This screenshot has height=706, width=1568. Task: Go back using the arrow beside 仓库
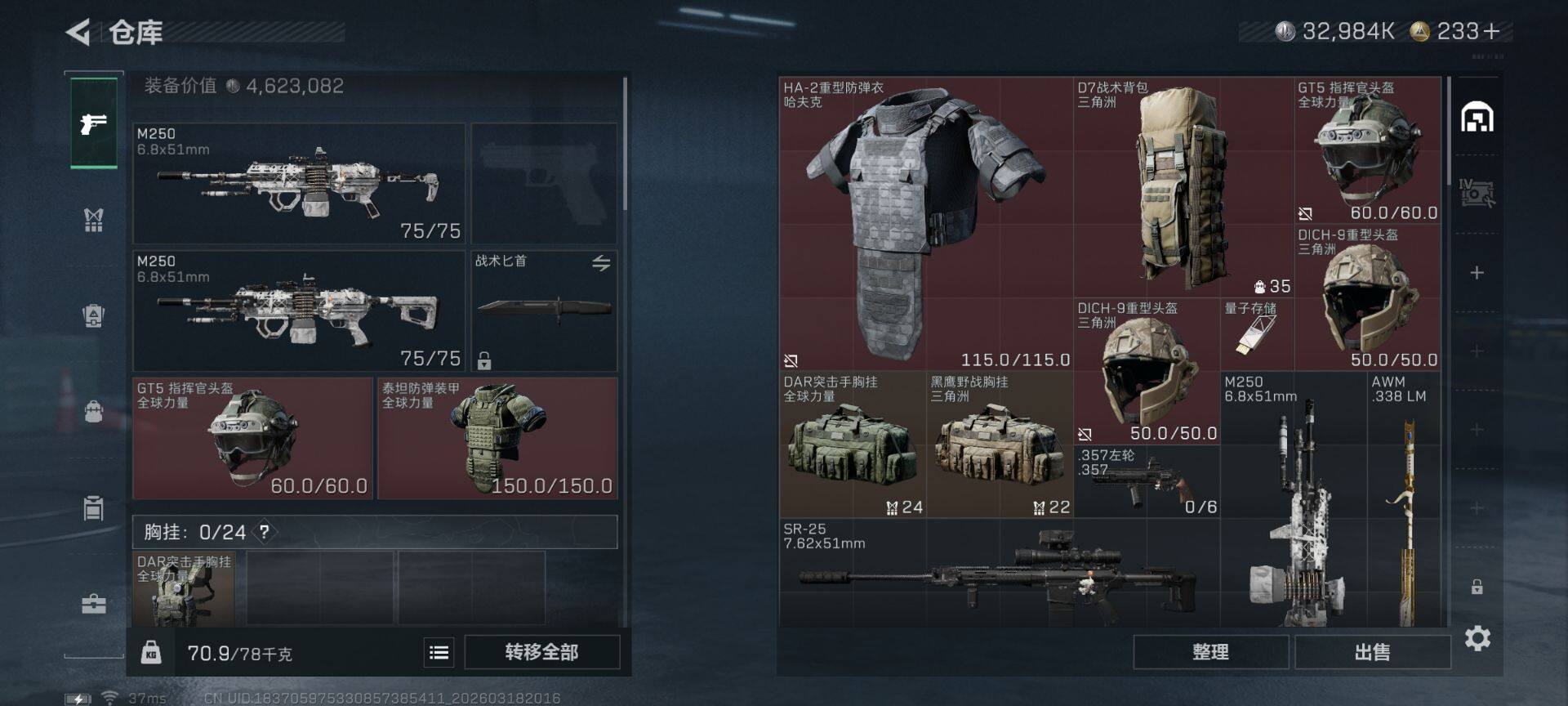coord(78,33)
